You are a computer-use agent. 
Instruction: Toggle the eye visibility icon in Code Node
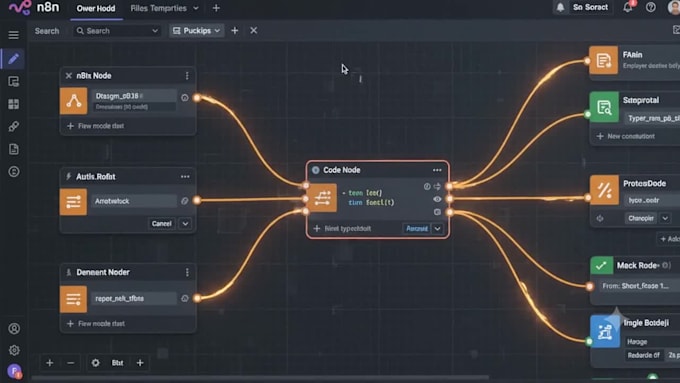[437, 199]
